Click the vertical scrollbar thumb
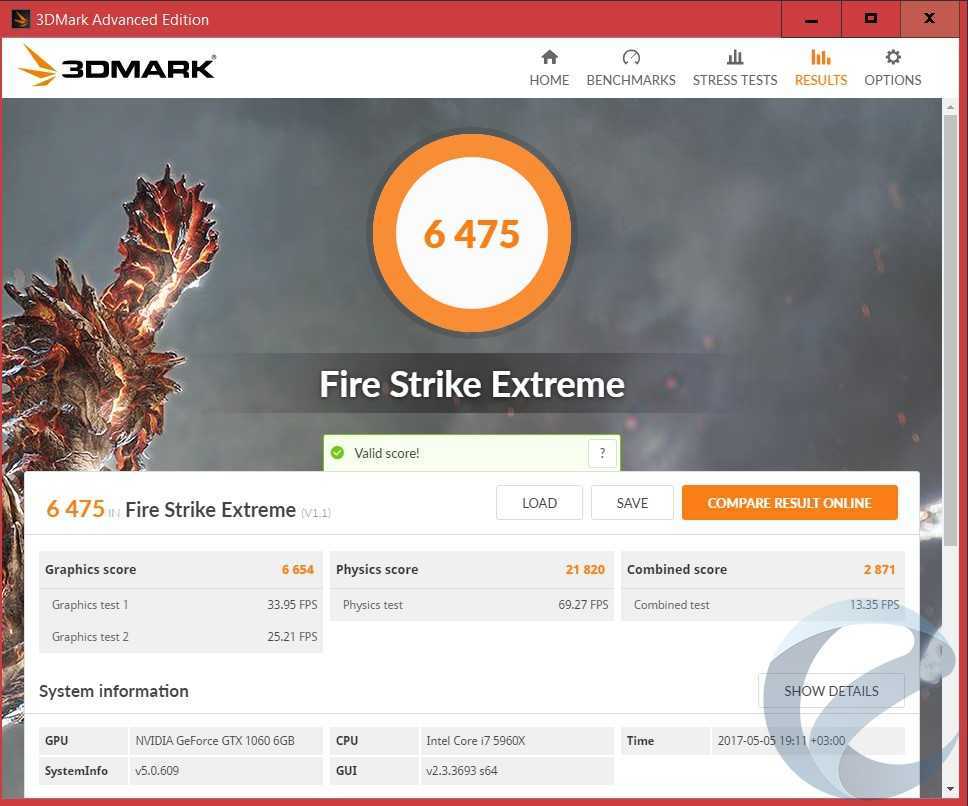The height and width of the screenshot is (806, 968). (949, 330)
